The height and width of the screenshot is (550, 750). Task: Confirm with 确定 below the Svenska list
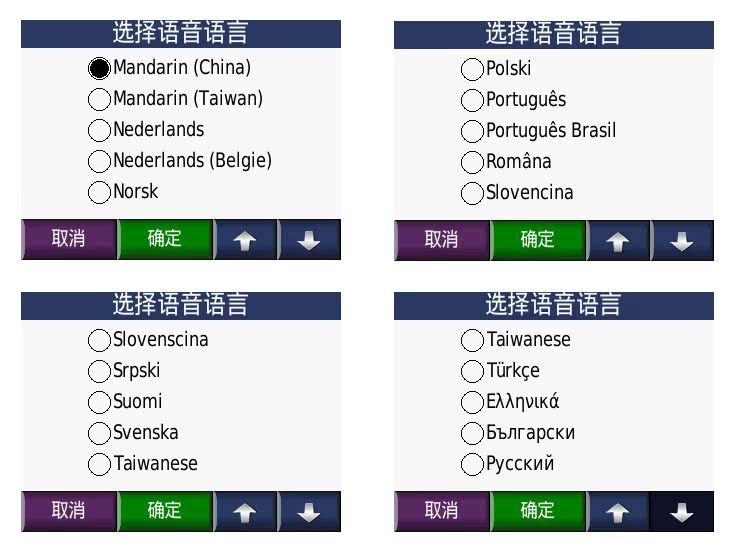tap(165, 511)
